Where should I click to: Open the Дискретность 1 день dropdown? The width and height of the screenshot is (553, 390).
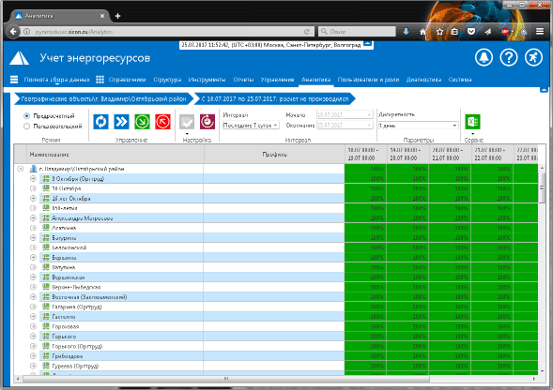(x=418, y=125)
